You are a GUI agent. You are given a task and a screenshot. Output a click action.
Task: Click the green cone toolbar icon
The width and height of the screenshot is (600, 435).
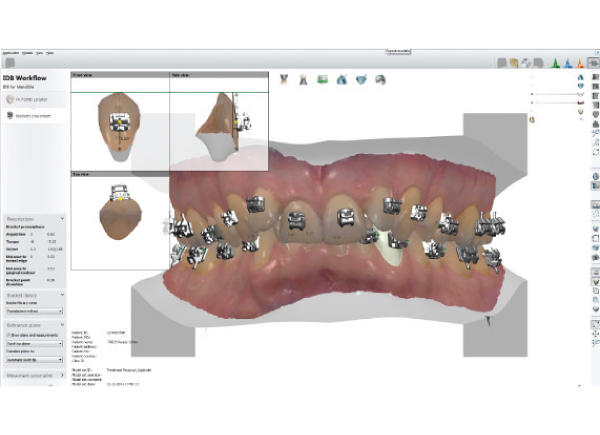click(555, 63)
